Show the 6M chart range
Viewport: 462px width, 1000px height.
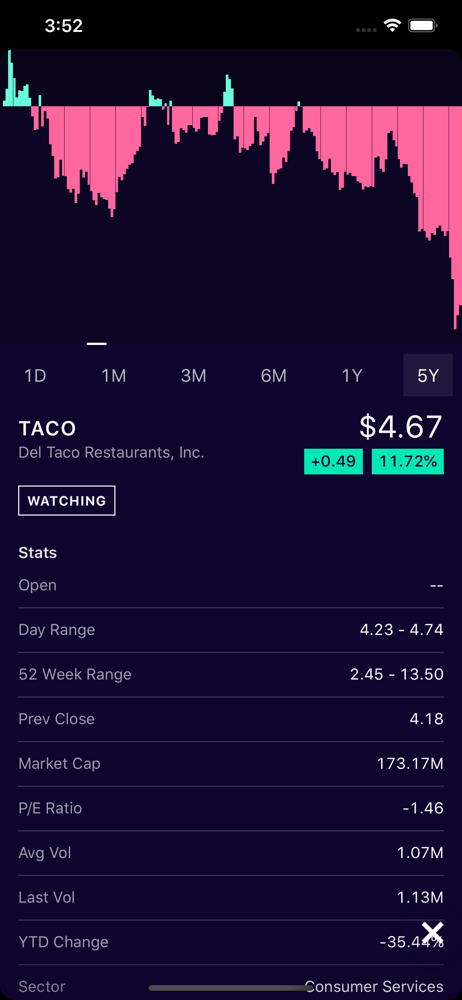pyautogui.click(x=274, y=376)
